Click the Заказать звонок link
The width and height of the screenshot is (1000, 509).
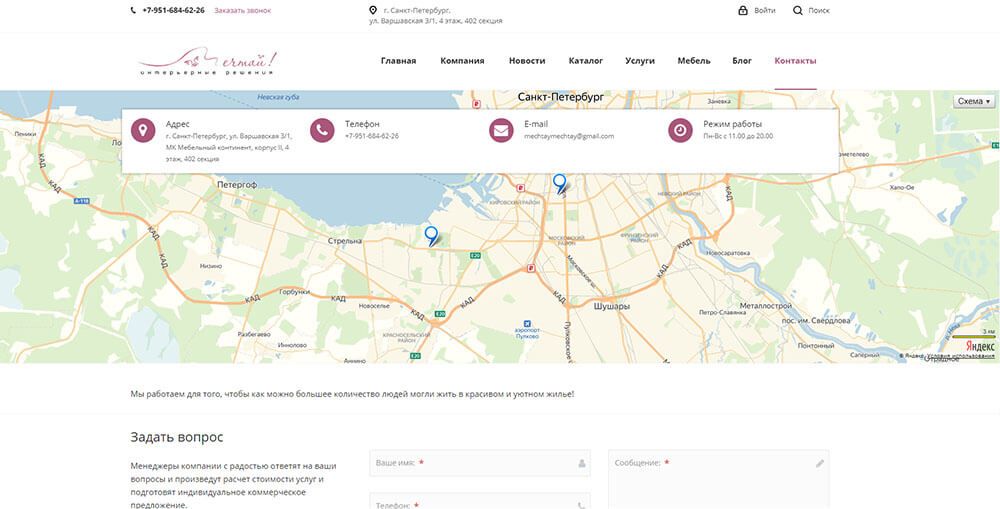(x=242, y=10)
